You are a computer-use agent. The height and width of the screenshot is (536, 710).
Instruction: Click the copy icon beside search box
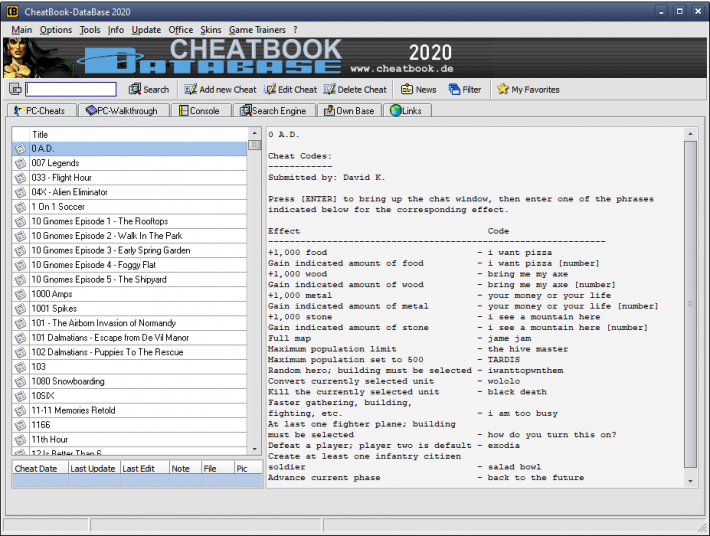click(x=15, y=89)
